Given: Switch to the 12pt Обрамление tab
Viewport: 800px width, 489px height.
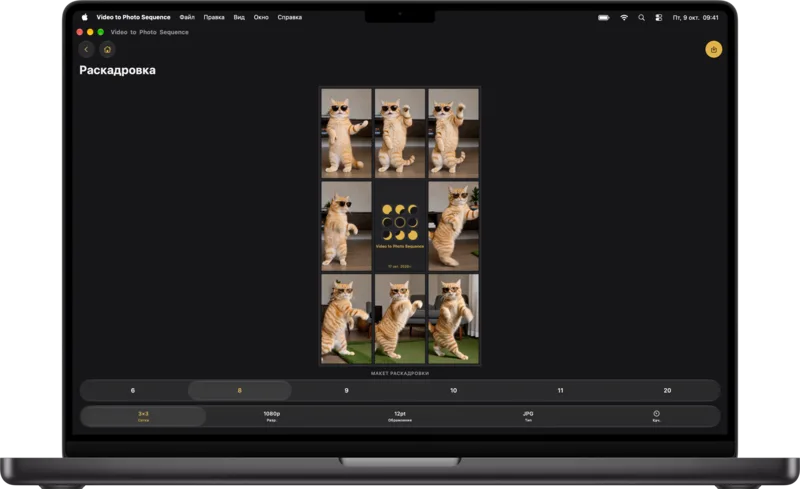Looking at the screenshot, I should pyautogui.click(x=400, y=416).
